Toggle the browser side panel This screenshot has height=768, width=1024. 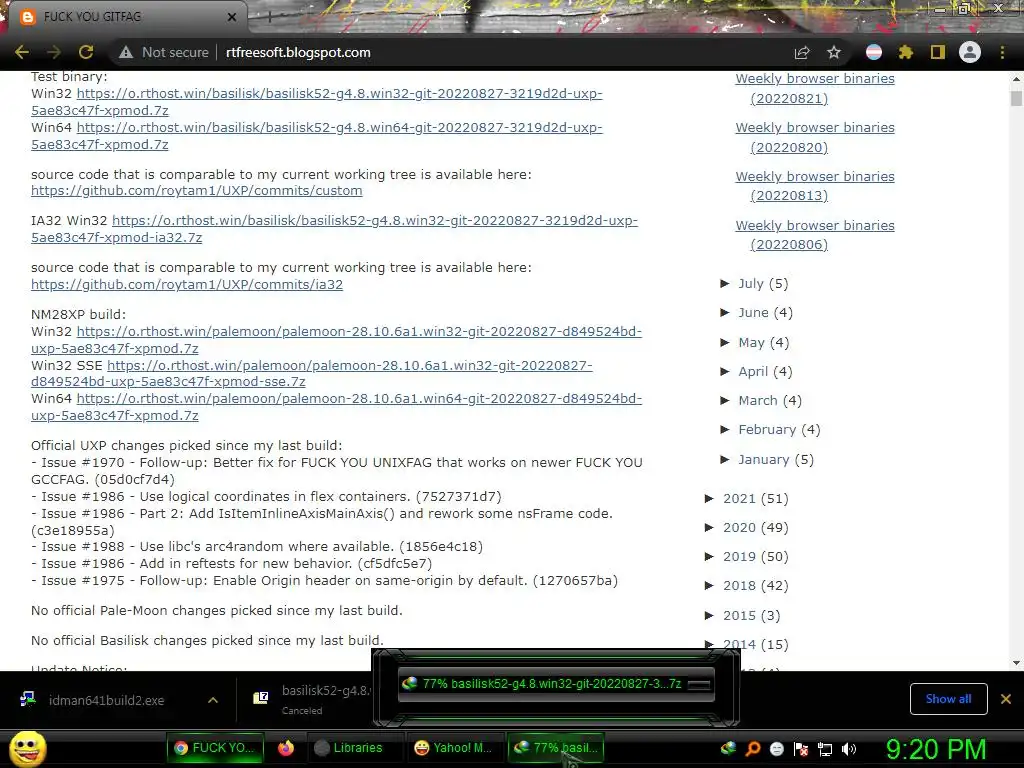tap(938, 52)
